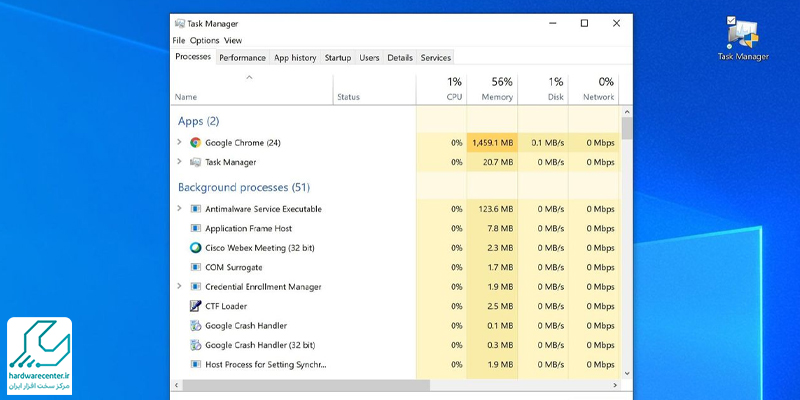Click the Application Frame Host icon
The height and width of the screenshot is (400, 800).
click(x=195, y=229)
